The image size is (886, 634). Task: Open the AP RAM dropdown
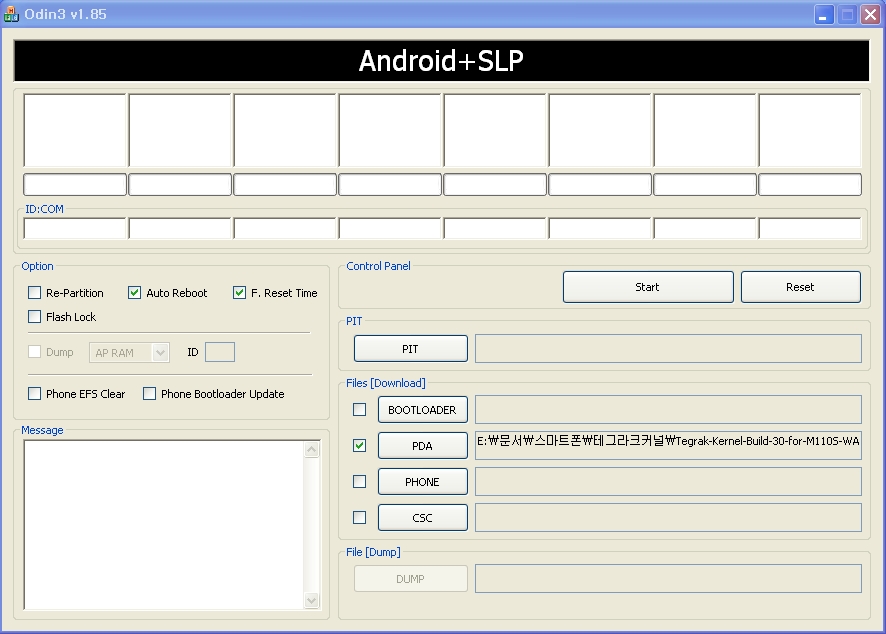(x=160, y=352)
